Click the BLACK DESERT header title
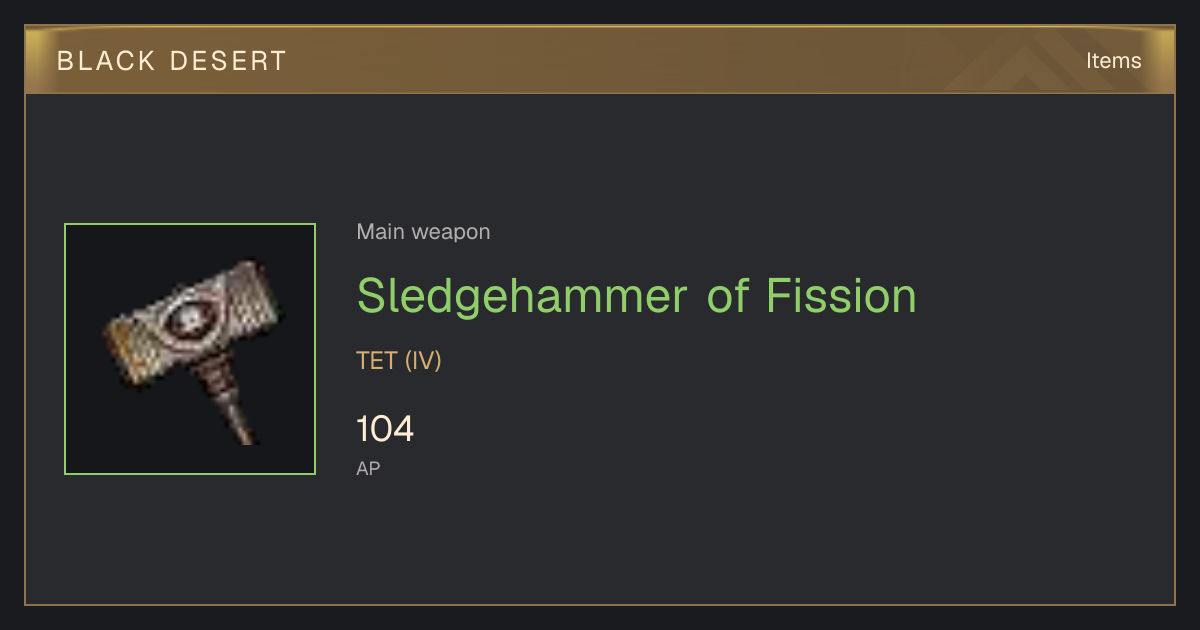Viewport: 1200px width, 630px height. pos(172,61)
